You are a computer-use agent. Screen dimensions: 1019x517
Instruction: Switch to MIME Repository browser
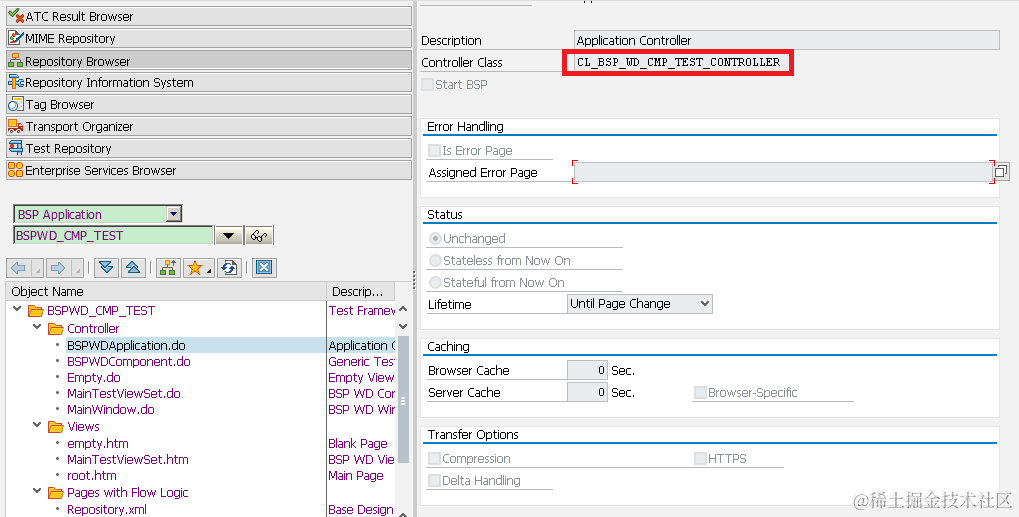click(x=209, y=38)
